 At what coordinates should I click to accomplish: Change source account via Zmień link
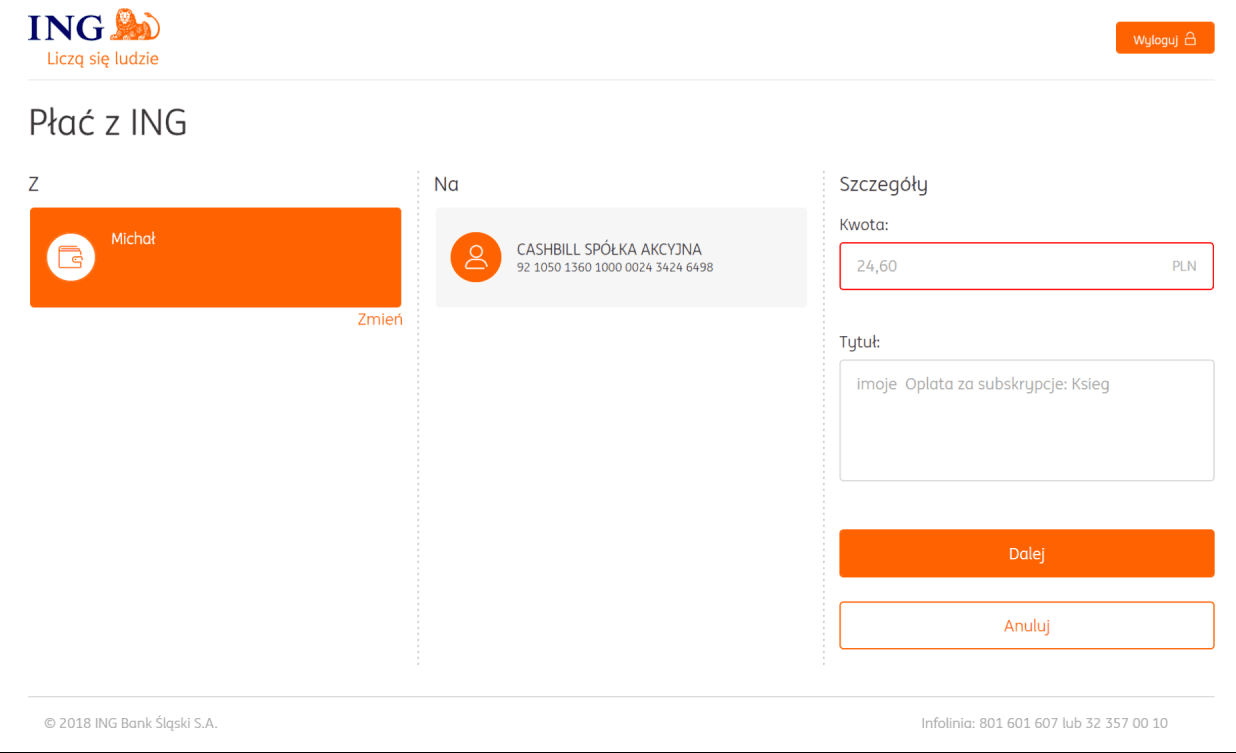coord(380,320)
